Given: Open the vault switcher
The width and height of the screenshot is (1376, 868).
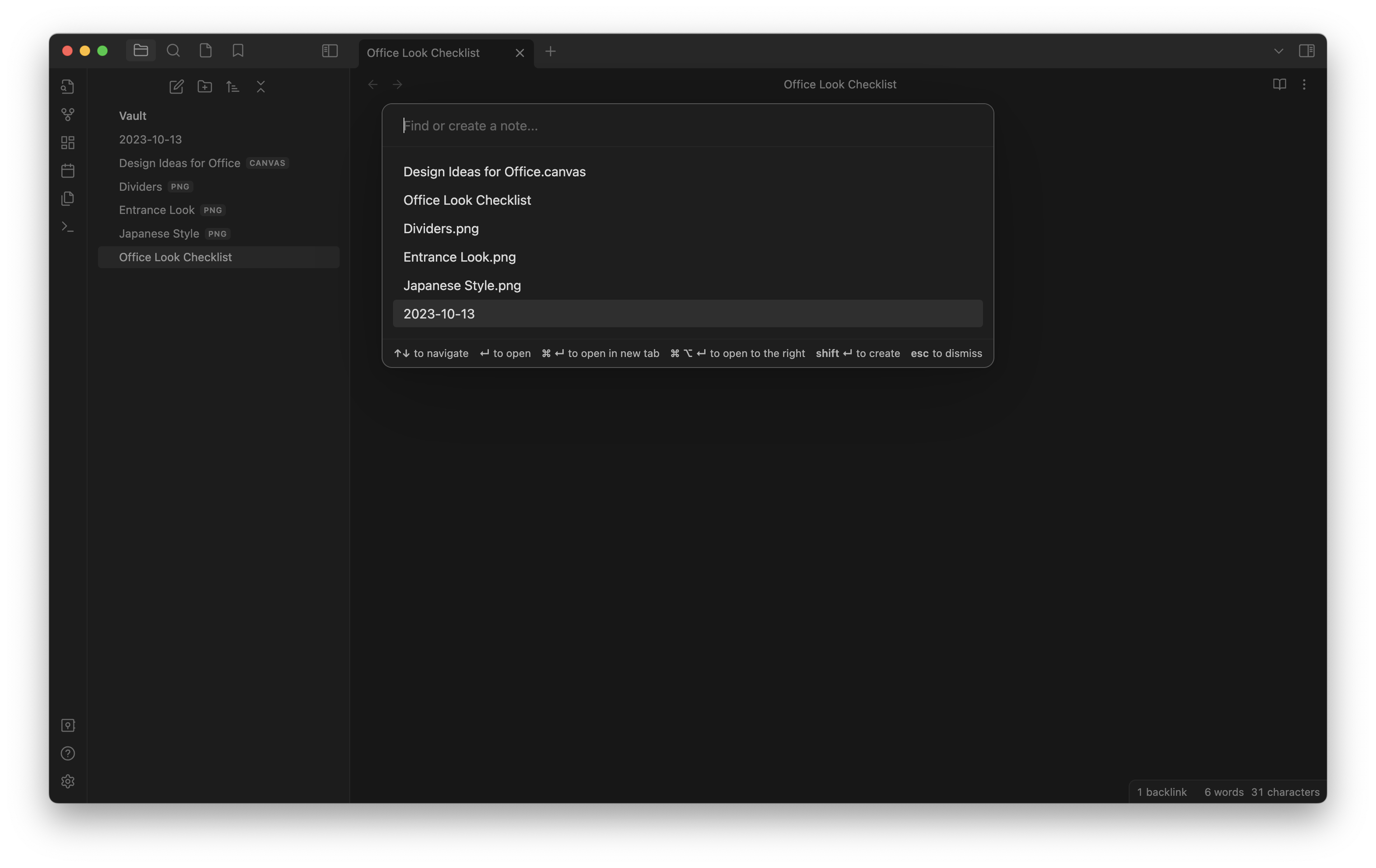Looking at the screenshot, I should (x=67, y=725).
